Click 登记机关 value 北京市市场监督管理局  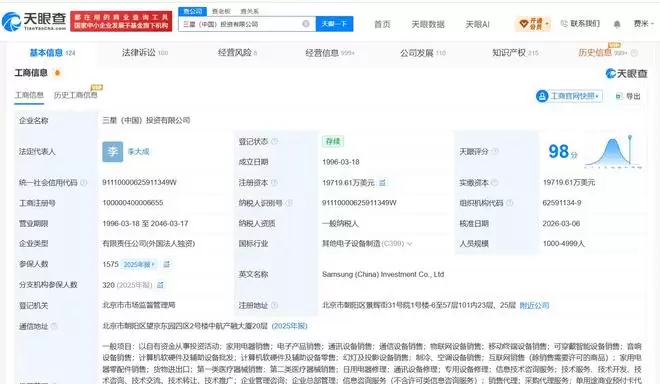(x=138, y=305)
